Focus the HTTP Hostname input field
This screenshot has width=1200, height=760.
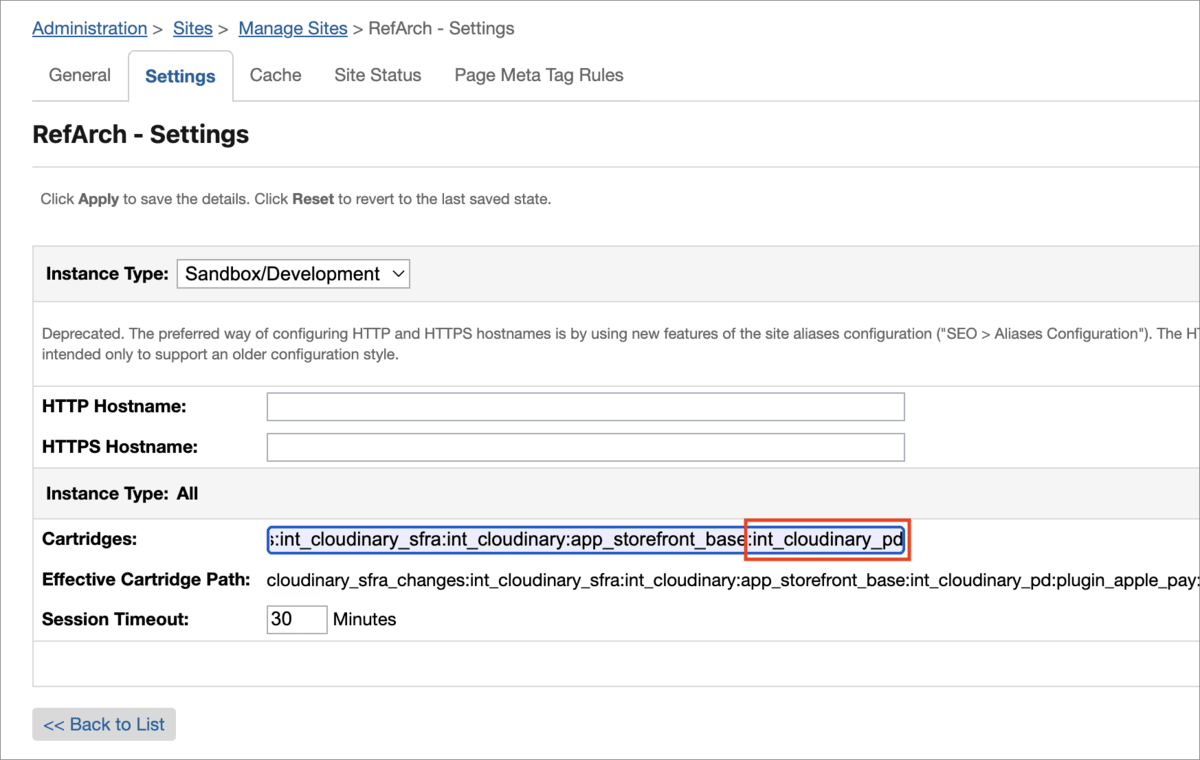[x=585, y=407]
